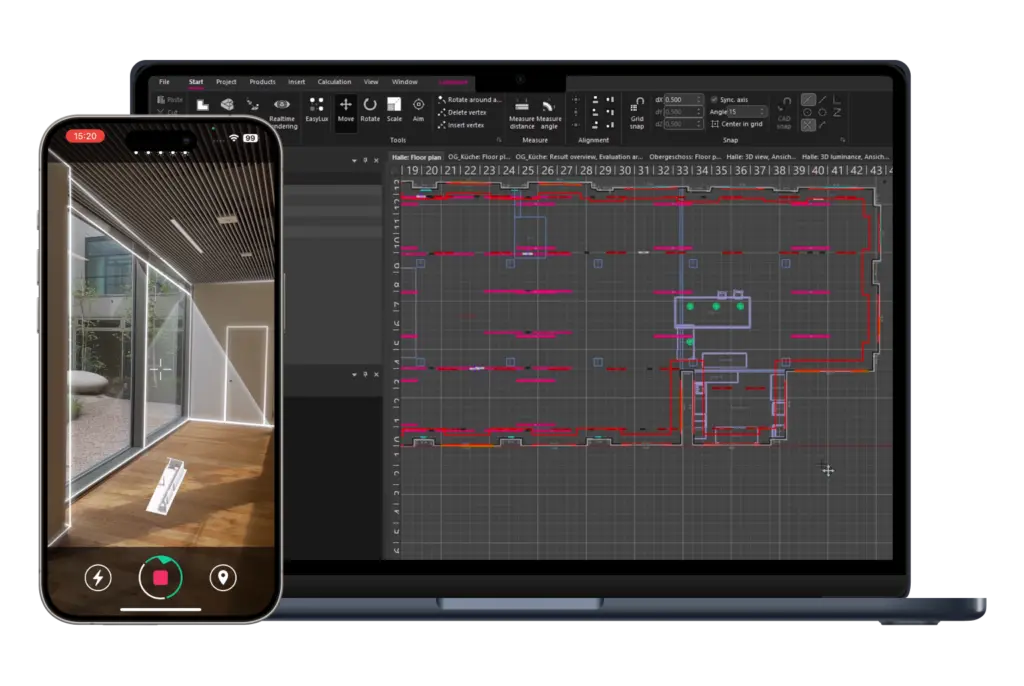
Task: Open the EasyLux tool
Action: (317, 106)
